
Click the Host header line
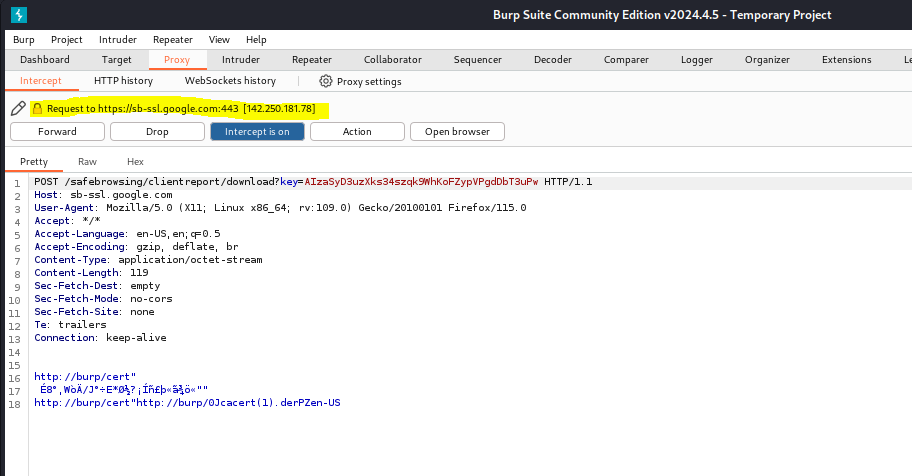[x=103, y=194]
